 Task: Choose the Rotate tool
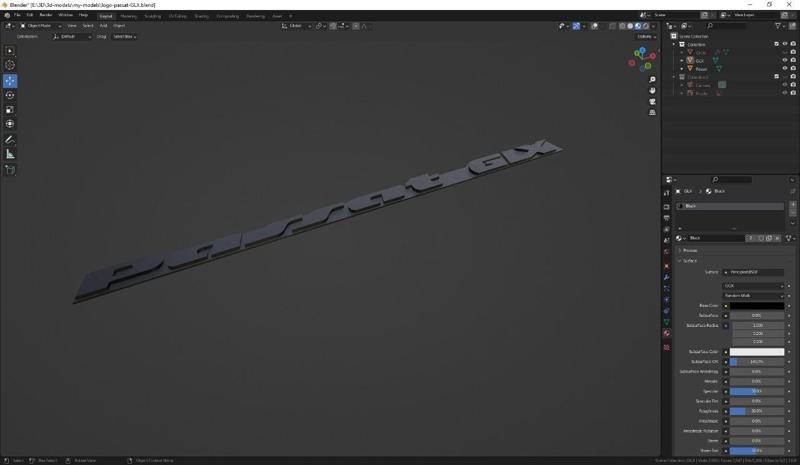[10, 95]
